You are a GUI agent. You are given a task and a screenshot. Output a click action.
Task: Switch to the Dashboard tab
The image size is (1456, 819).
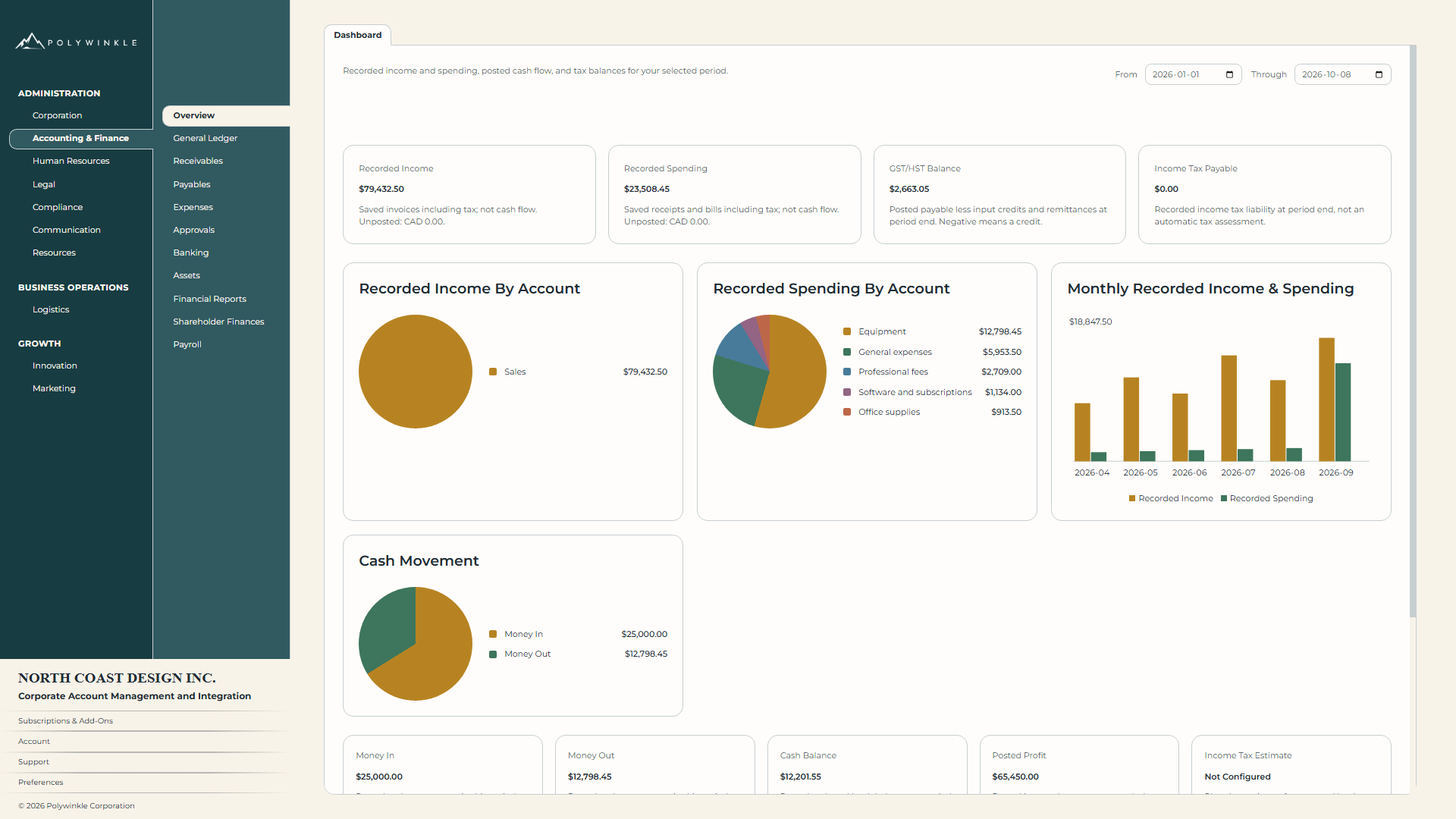pos(358,35)
